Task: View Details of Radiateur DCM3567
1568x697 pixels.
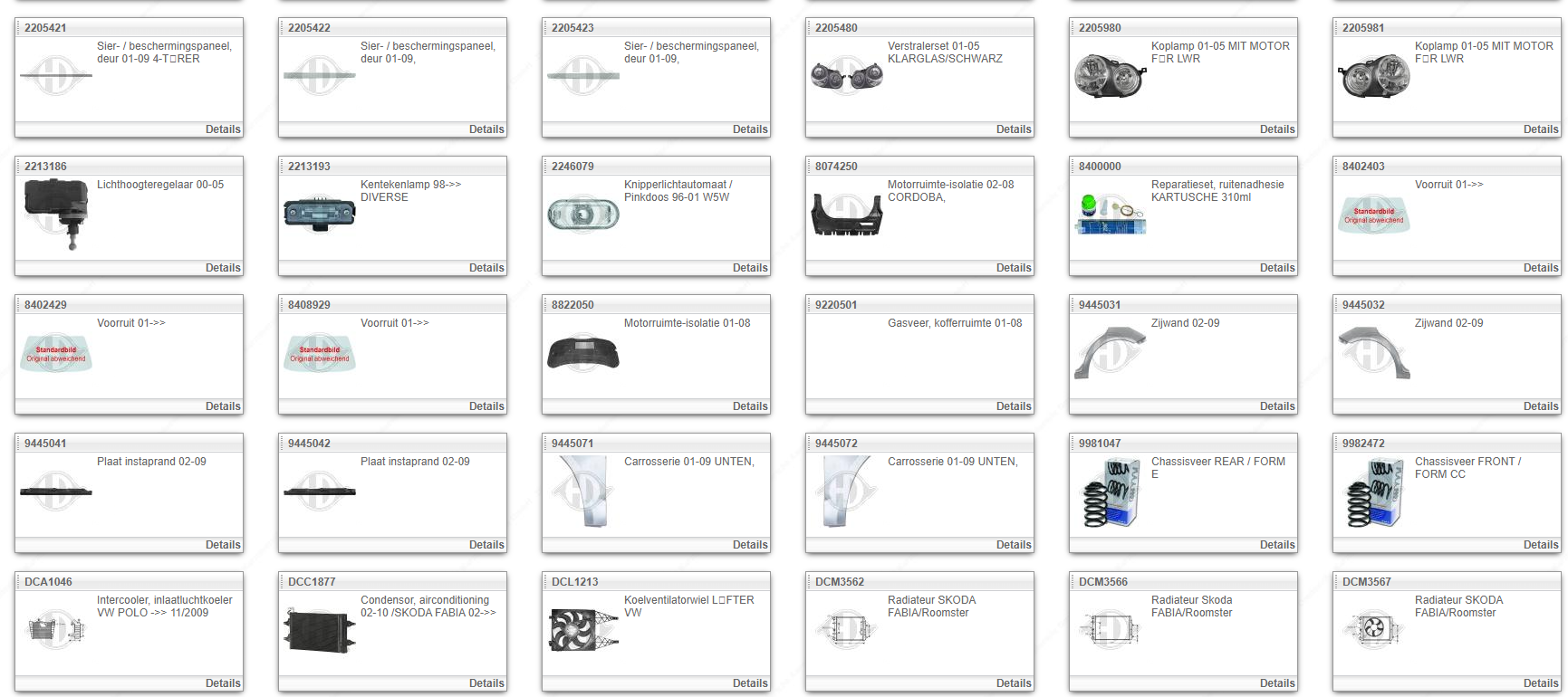Action: (1540, 683)
